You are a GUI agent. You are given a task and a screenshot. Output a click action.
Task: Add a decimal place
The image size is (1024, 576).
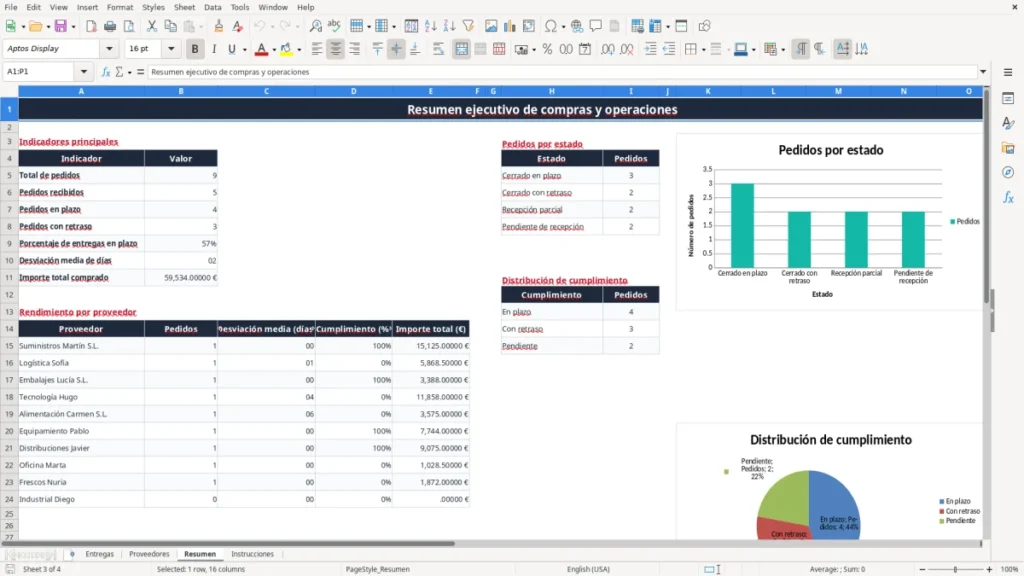(607, 49)
